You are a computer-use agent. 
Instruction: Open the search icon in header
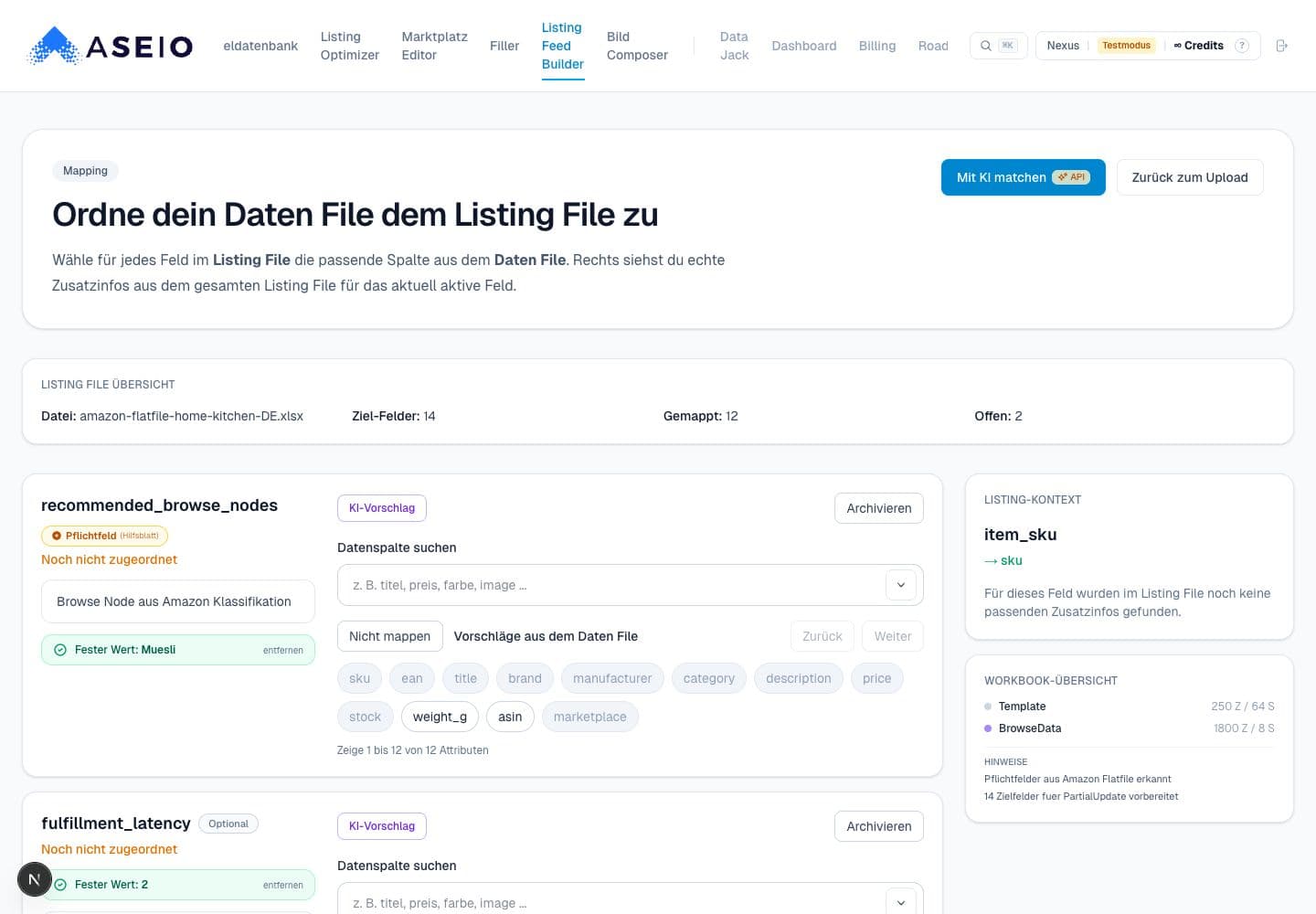tap(986, 46)
